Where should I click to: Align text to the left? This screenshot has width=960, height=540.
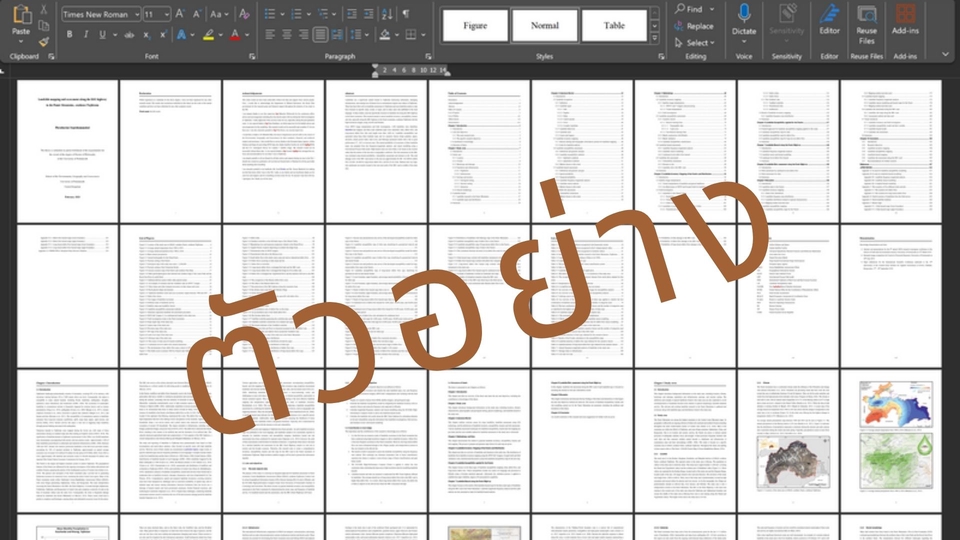[x=270, y=35]
